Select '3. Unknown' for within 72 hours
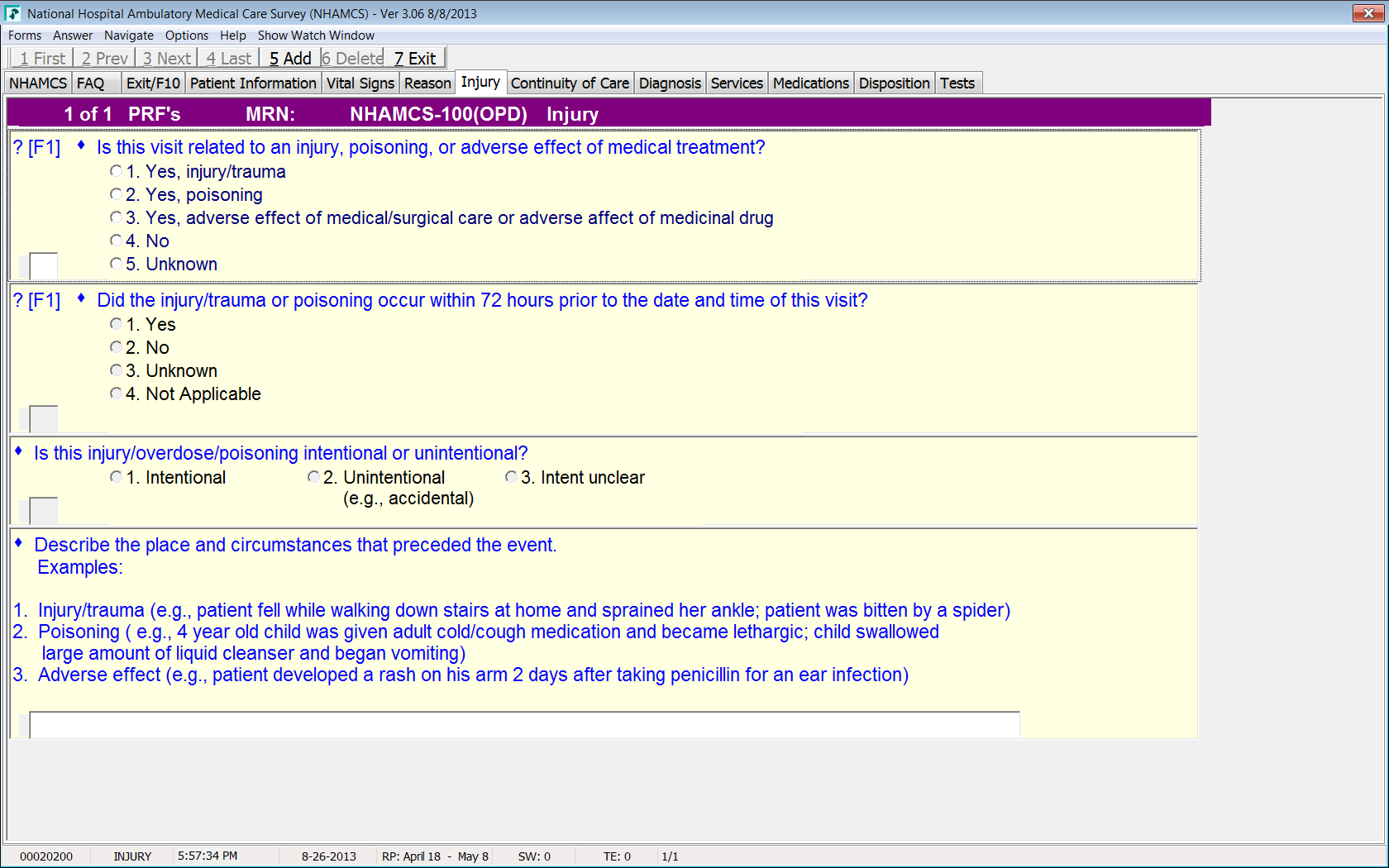This screenshot has width=1389, height=868. 116,370
